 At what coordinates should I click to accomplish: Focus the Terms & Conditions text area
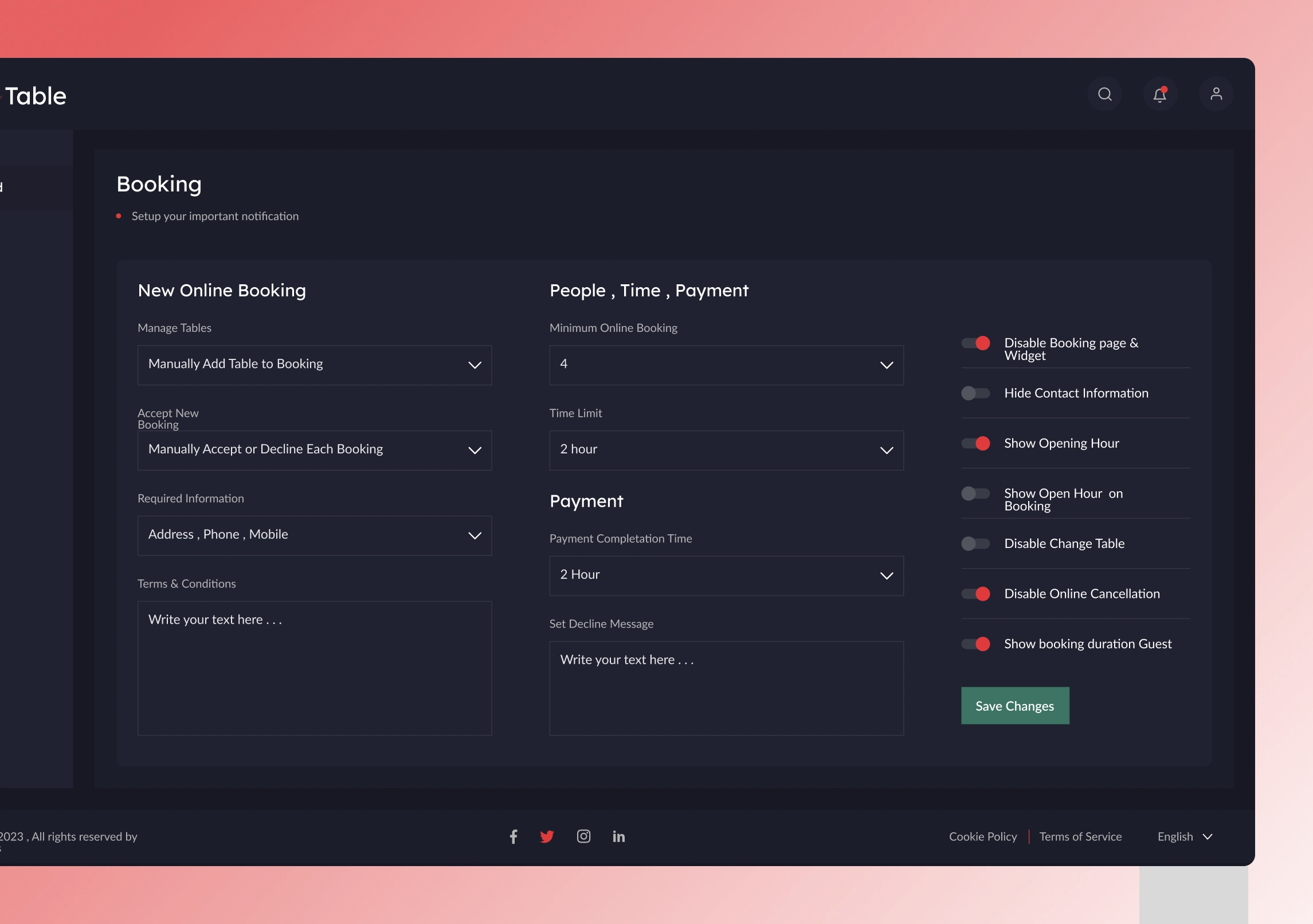point(315,668)
